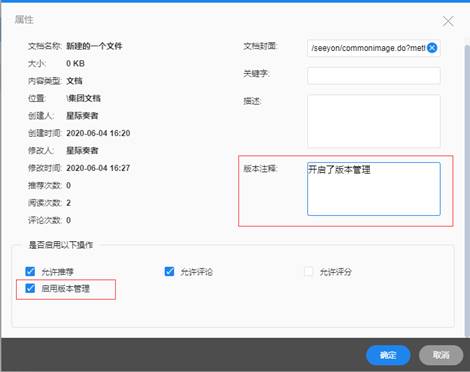This screenshot has width=470, height=372.
Task: Click the 阅读次数 value 2
Action: click(x=68, y=203)
